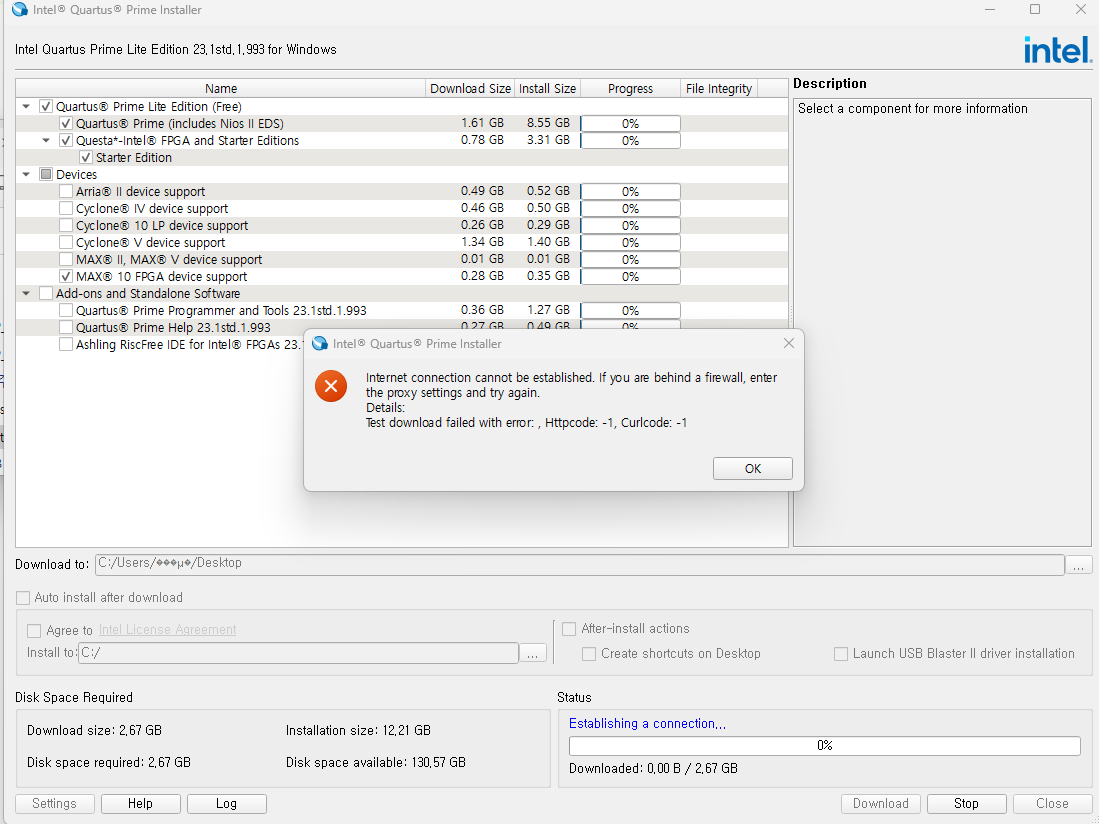
Task: Open the Help button
Action: tap(140, 804)
